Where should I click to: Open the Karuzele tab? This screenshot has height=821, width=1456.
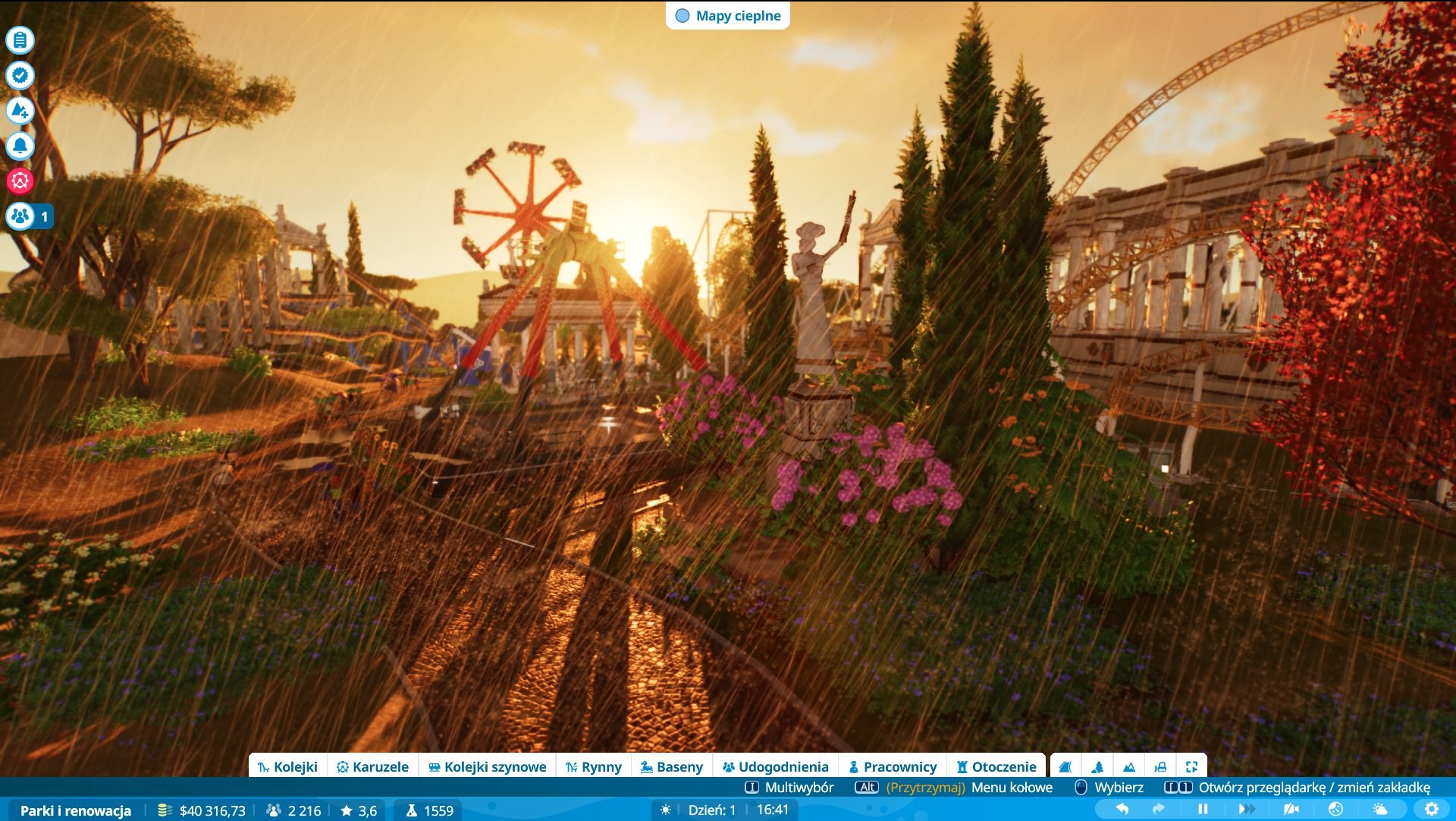pos(372,767)
